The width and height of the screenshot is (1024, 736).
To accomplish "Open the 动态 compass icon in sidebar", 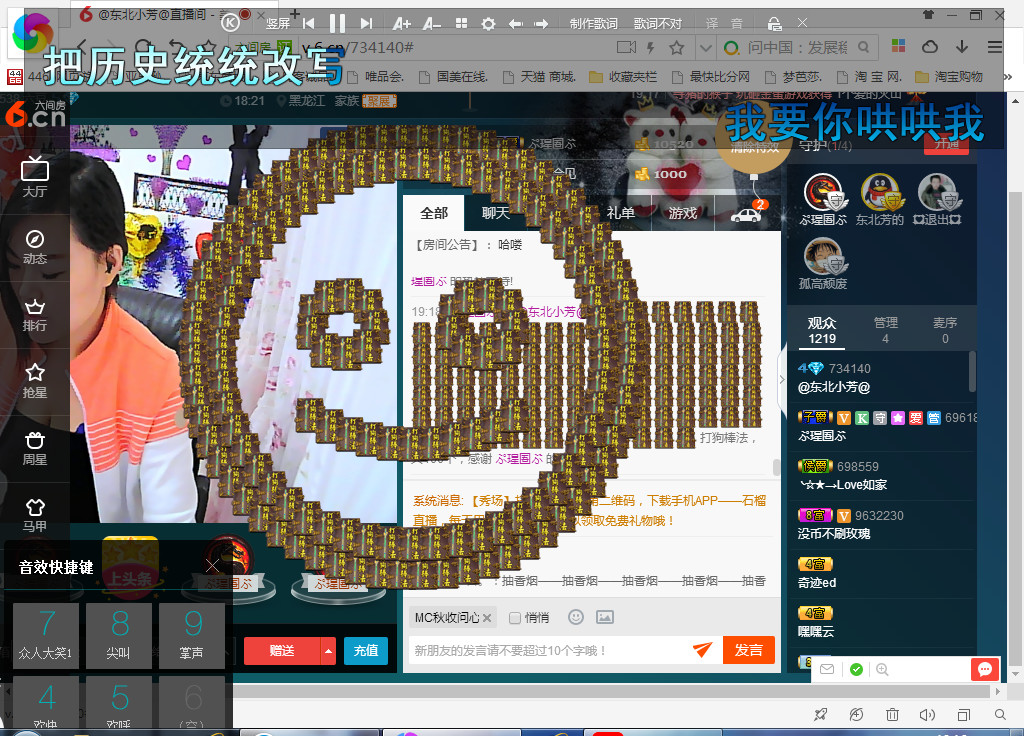I will point(35,247).
